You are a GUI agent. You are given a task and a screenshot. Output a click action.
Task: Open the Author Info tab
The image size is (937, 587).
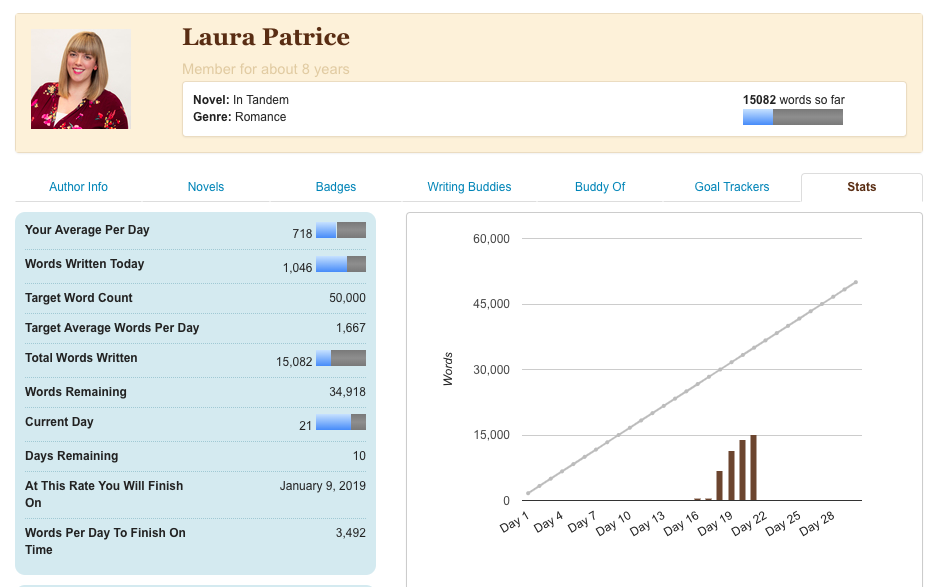coord(78,187)
